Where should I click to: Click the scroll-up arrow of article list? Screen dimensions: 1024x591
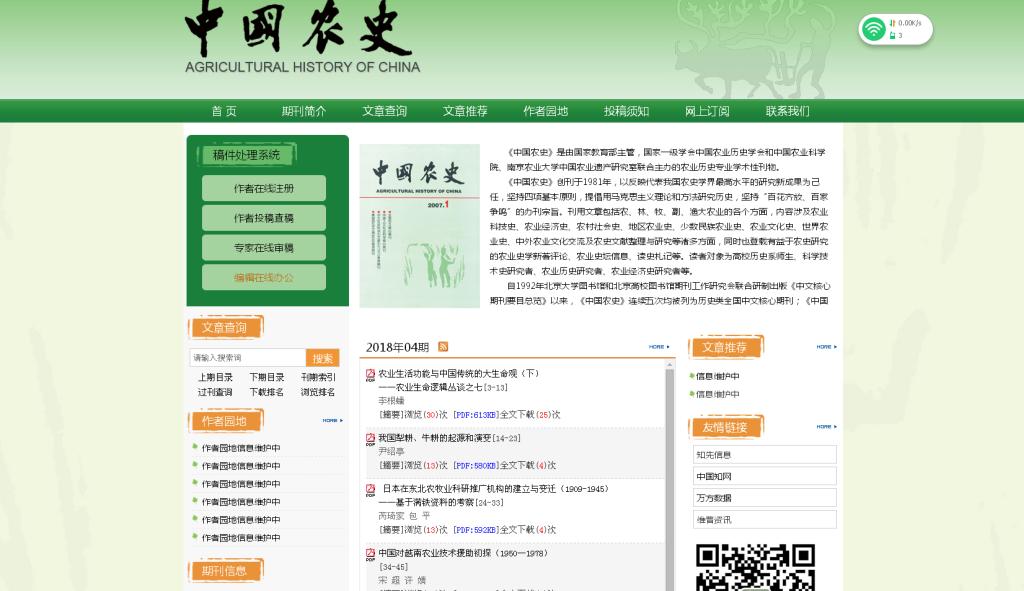(x=669, y=365)
